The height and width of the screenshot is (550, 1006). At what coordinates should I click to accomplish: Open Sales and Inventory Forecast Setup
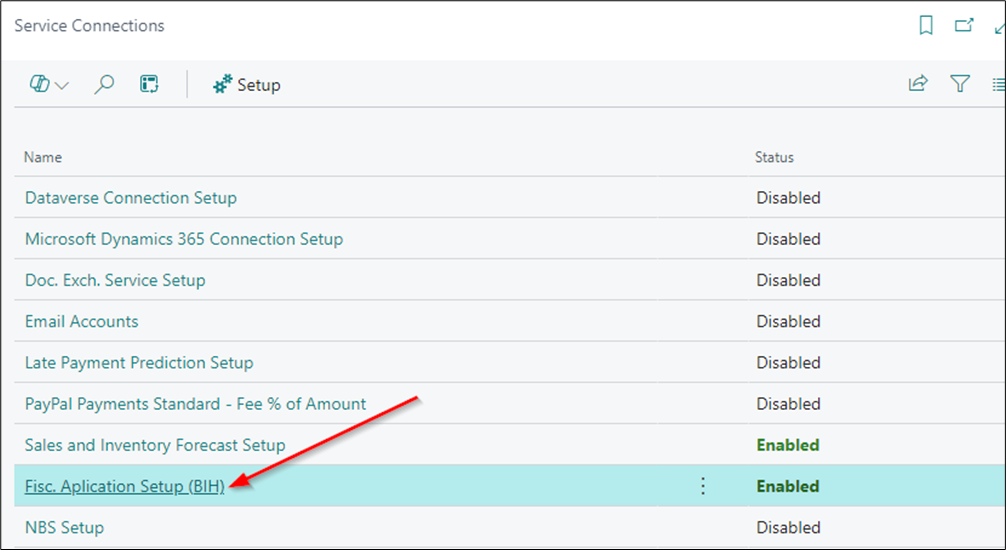coord(155,445)
